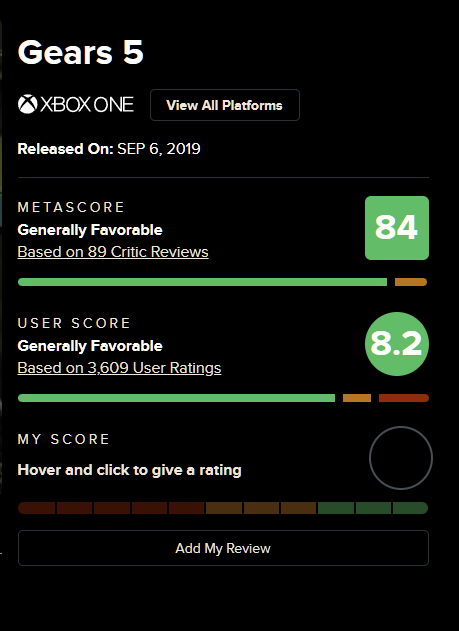Click the empty My Score circle
Image resolution: width=459 pixels, height=631 pixels.
[401, 458]
